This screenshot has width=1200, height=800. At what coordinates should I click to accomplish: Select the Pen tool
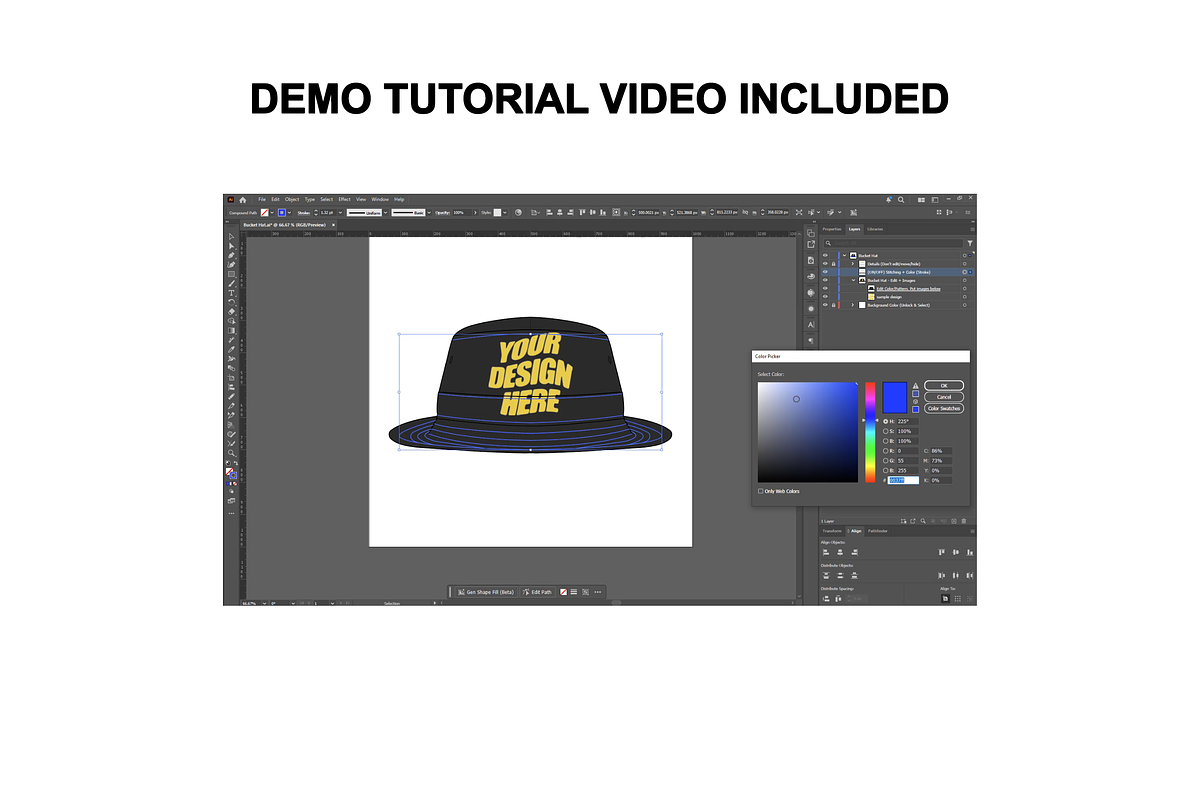(231, 255)
